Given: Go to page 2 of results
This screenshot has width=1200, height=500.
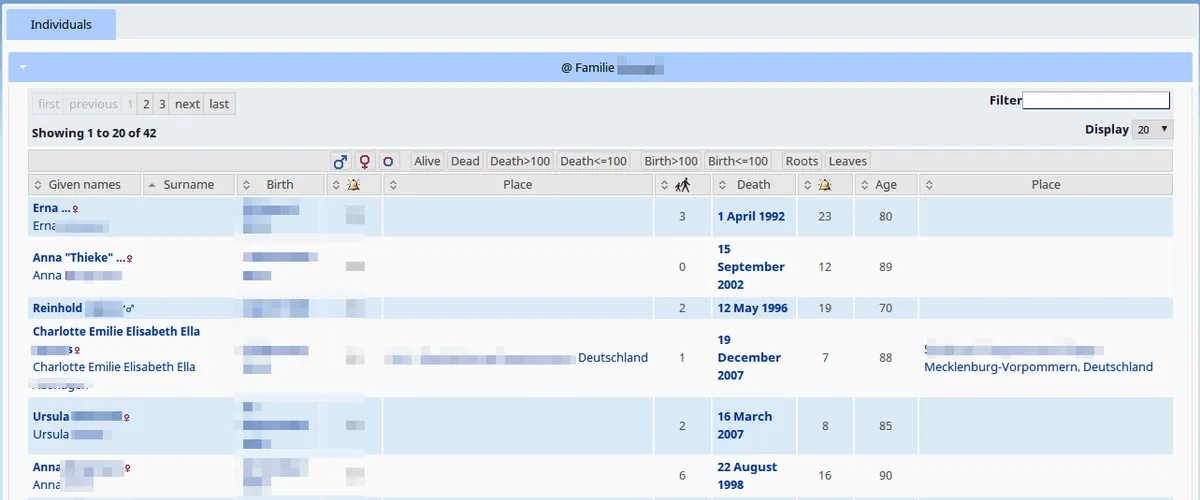Looking at the screenshot, I should [x=146, y=104].
